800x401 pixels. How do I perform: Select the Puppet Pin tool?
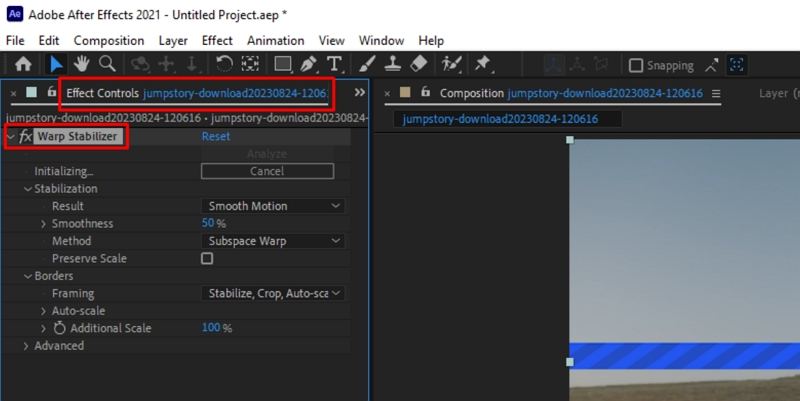coord(482,64)
